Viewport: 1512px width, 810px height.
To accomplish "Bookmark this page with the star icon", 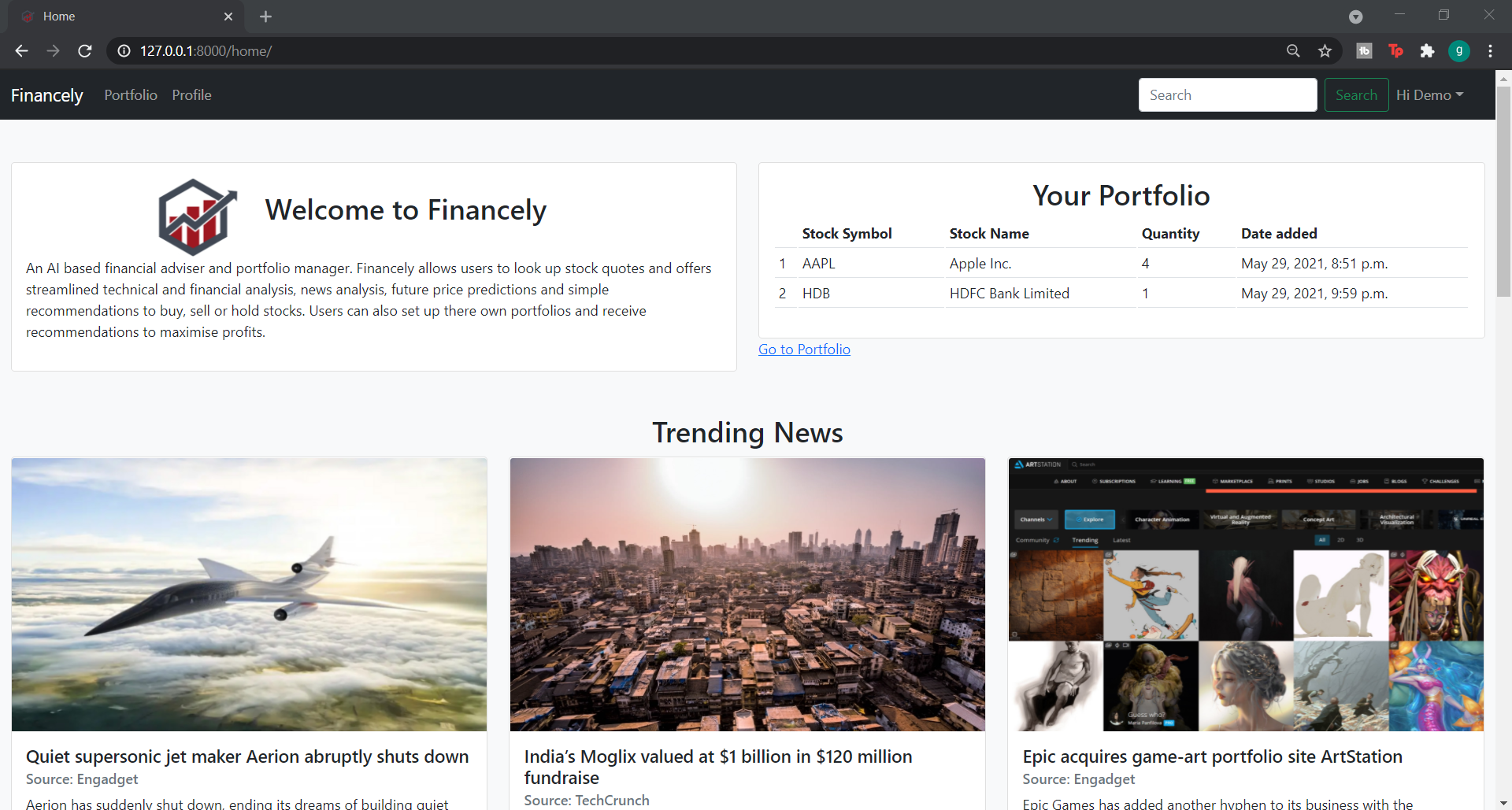I will click(x=1325, y=51).
